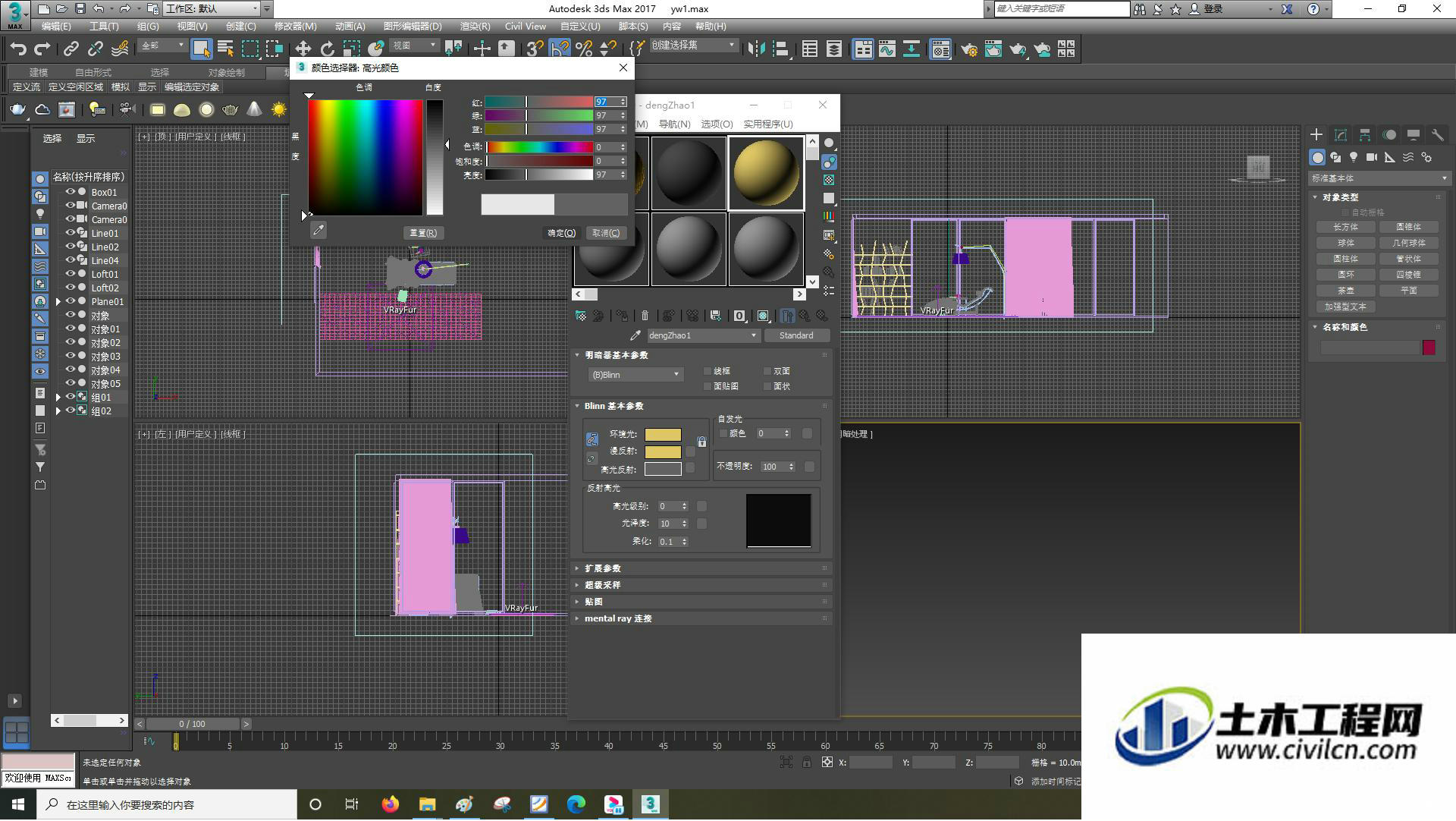This screenshot has height=821, width=1456.
Task: Open the Modify panel tab icon
Action: coord(1341,135)
